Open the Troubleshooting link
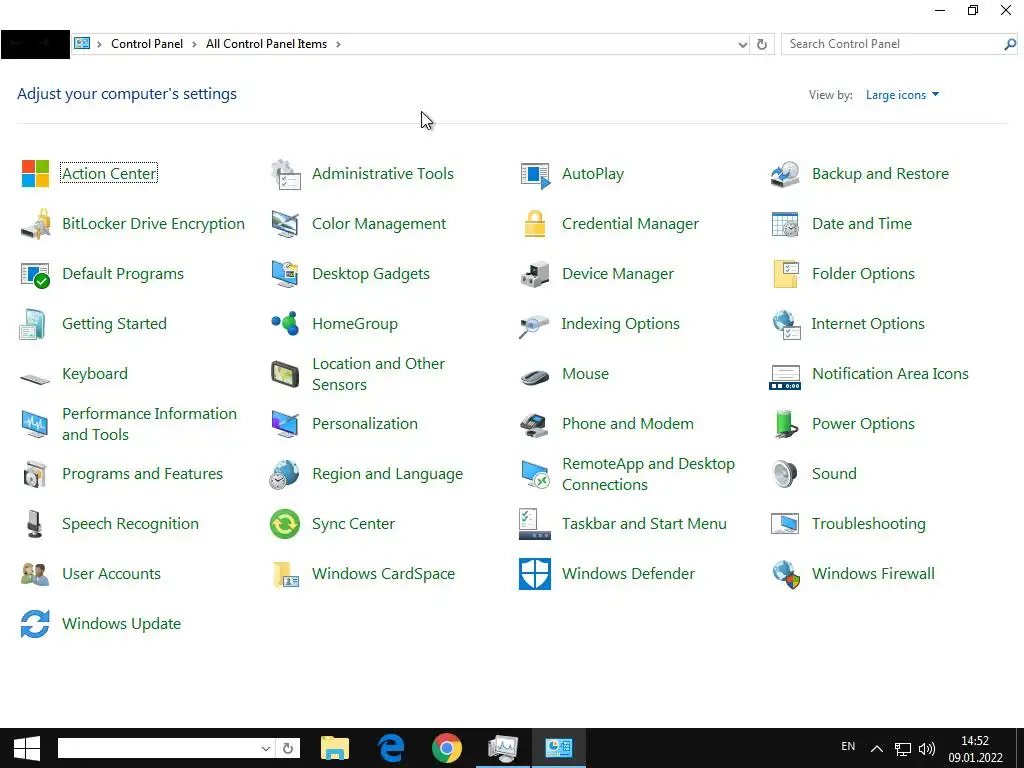Viewport: 1024px width, 768px height. (869, 524)
